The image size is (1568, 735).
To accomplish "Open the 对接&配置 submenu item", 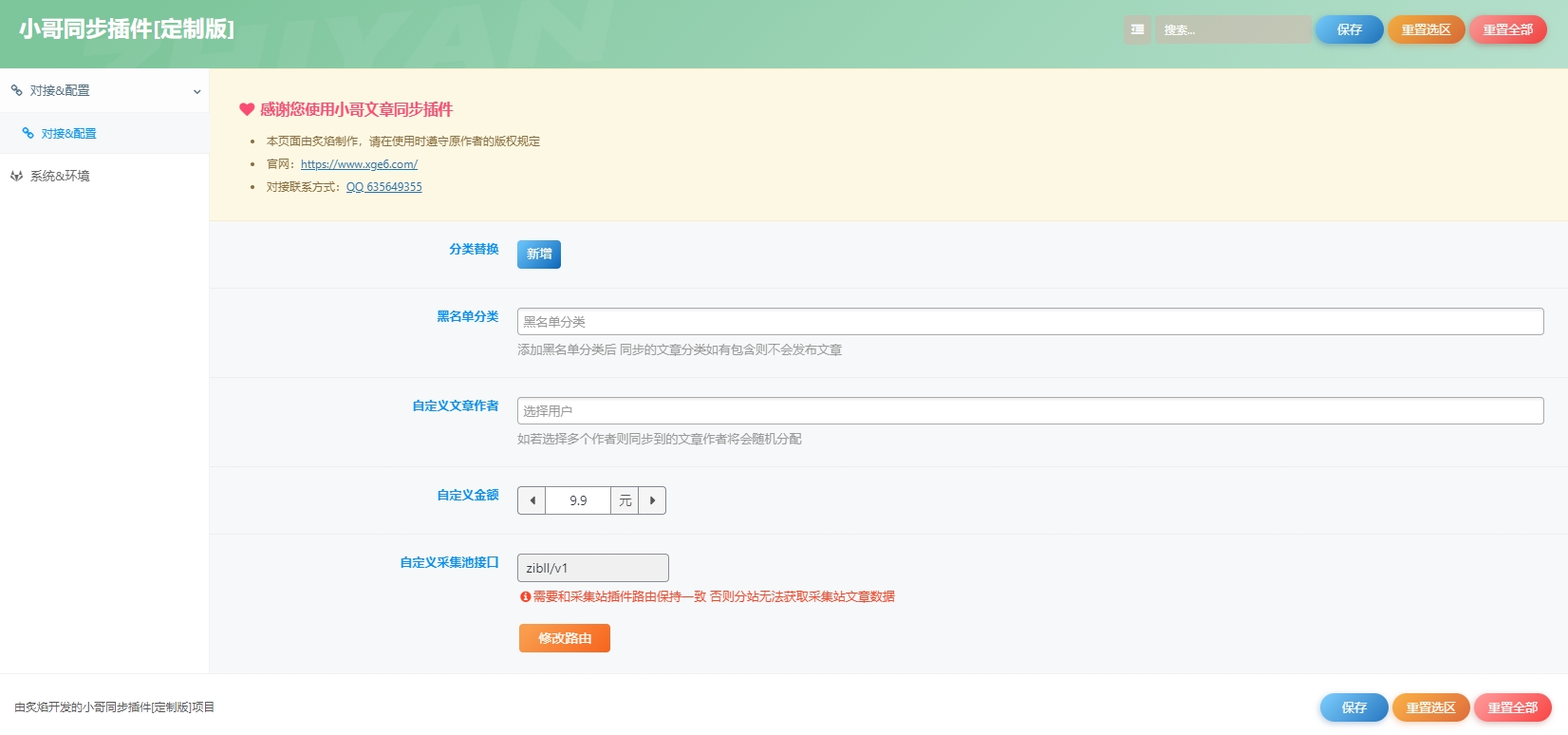I will tap(68, 134).
